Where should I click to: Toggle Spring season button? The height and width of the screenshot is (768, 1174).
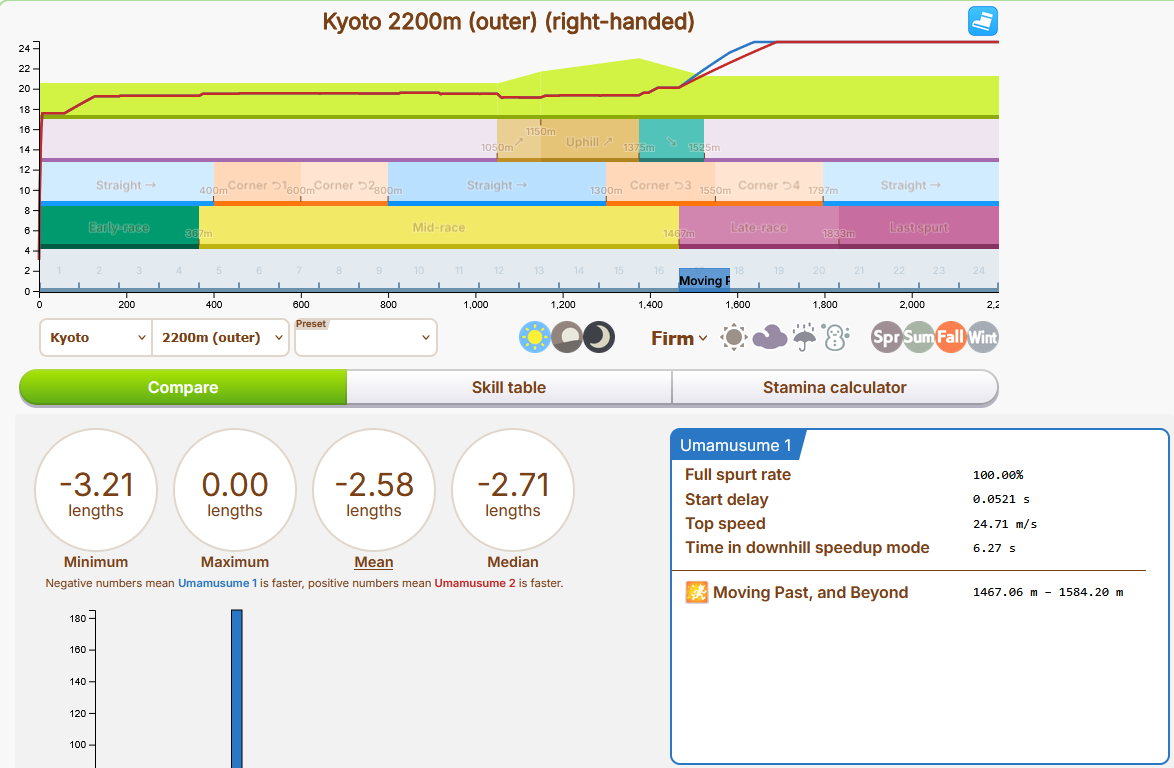886,338
